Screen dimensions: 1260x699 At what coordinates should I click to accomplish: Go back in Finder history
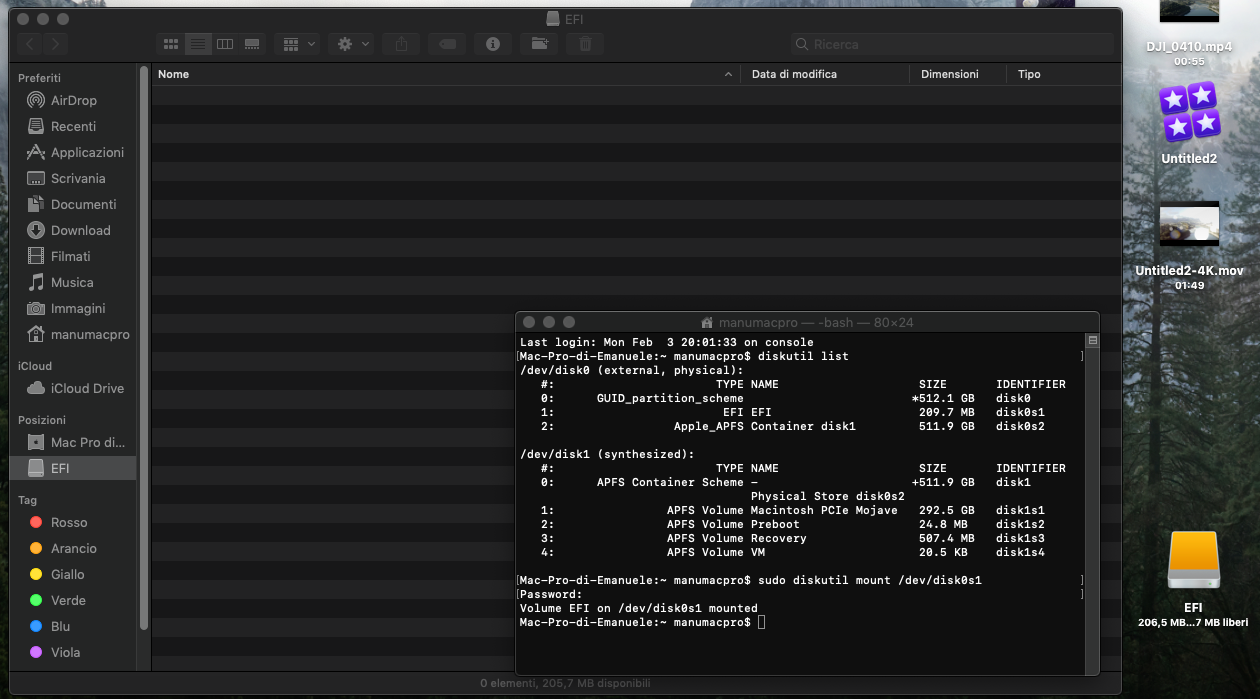tap(30, 44)
